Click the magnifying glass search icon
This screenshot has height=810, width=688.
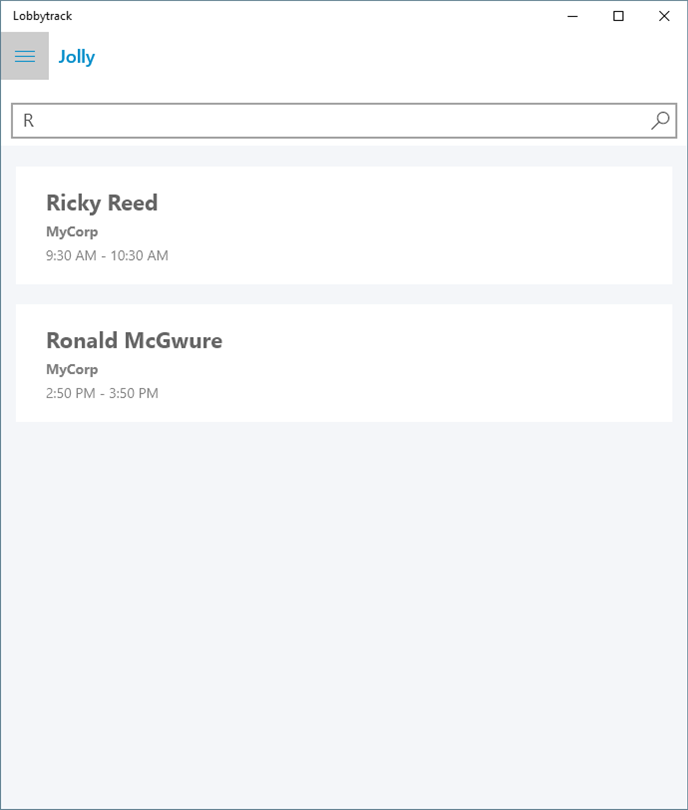point(660,121)
